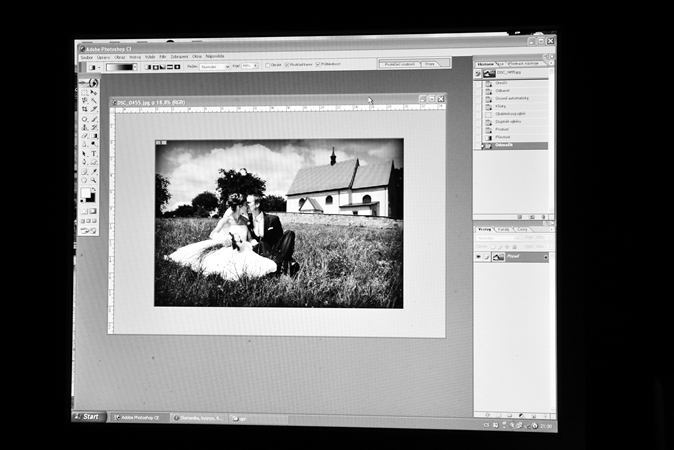
Task: Toggle the Rozklad barev checkbox
Action: tap(287, 65)
